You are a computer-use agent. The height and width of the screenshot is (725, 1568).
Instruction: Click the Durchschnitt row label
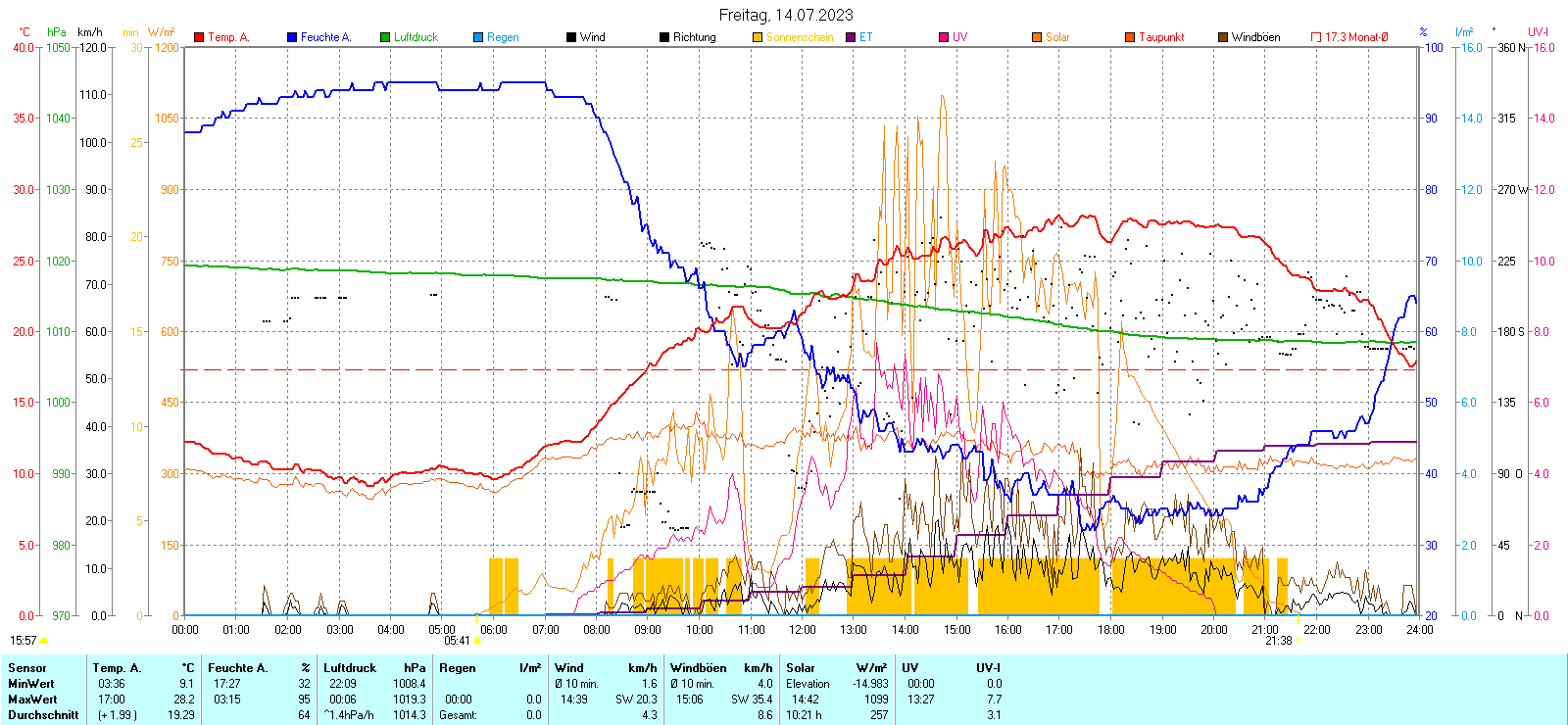point(43,715)
